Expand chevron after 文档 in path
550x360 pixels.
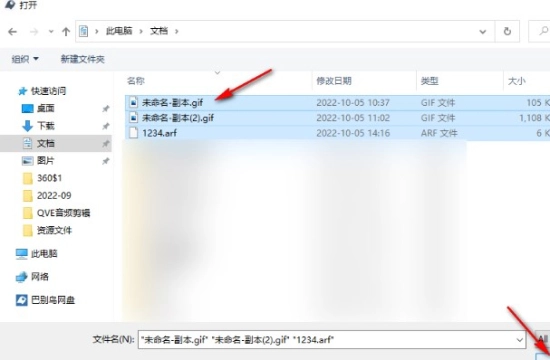click(x=176, y=32)
